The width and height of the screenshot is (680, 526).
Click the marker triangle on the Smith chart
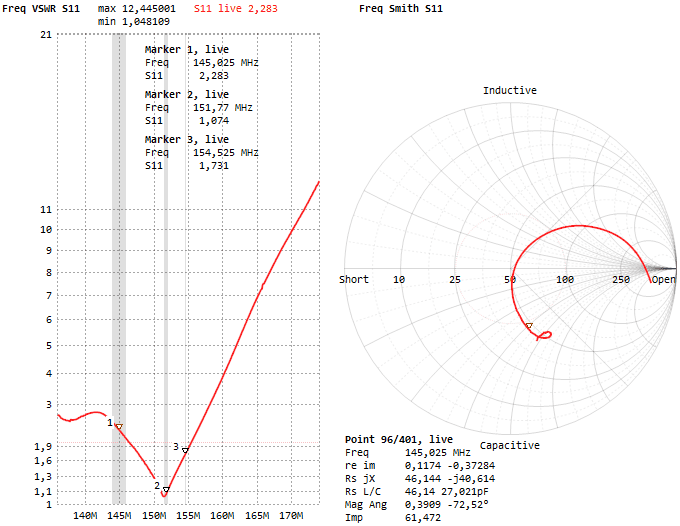pos(529,327)
